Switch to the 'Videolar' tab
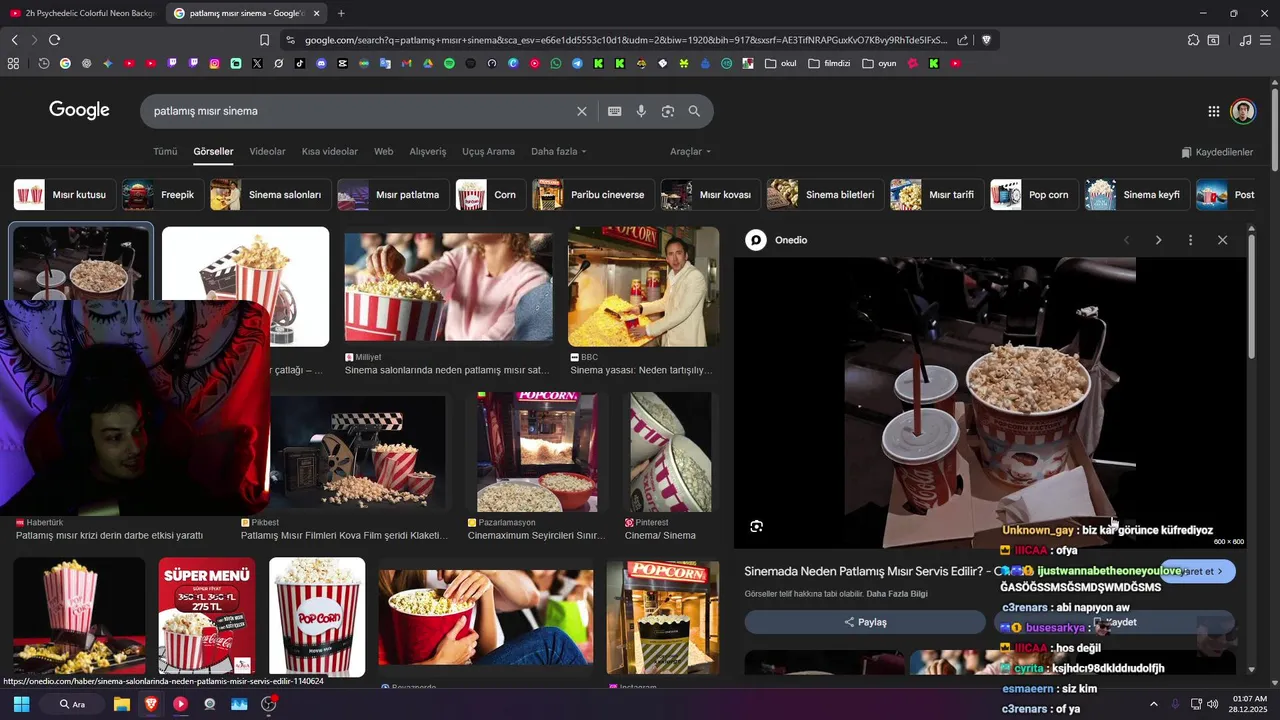1280x720 pixels. pos(267,152)
